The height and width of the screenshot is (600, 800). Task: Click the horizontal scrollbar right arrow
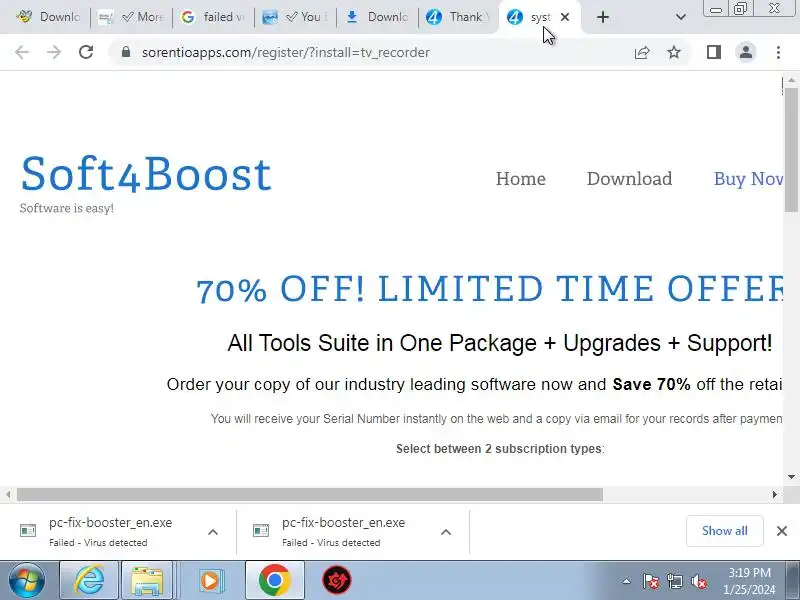[x=774, y=494]
